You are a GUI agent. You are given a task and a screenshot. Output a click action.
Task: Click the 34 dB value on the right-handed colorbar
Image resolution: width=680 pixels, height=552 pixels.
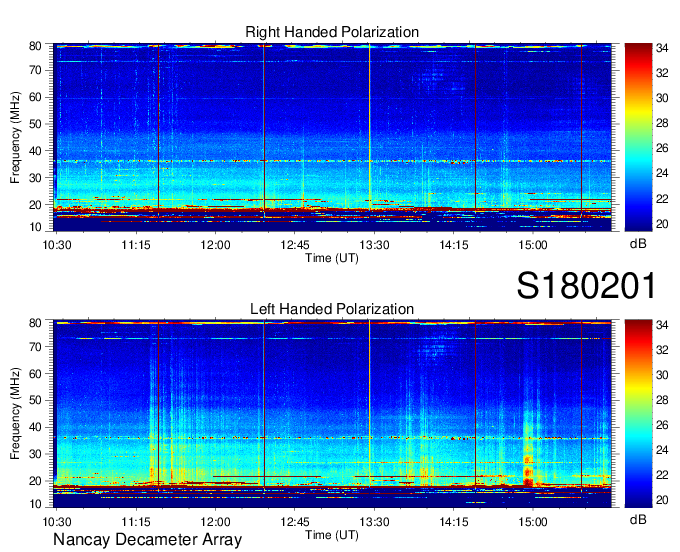tap(662, 48)
